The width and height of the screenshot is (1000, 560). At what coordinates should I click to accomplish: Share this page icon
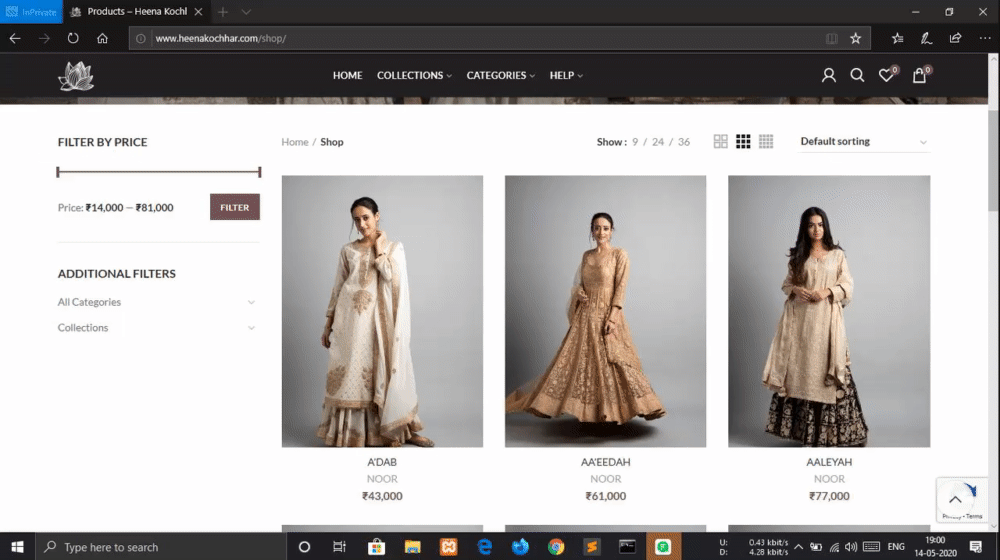coord(955,38)
